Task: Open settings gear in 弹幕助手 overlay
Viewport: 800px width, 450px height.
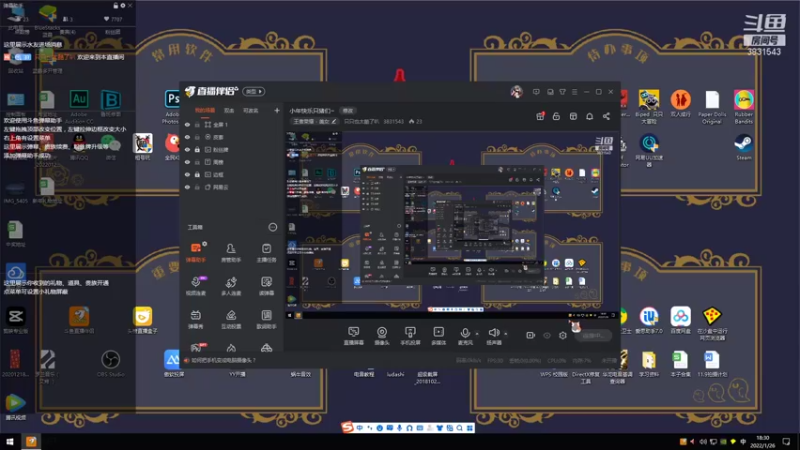Action: (x=122, y=6)
